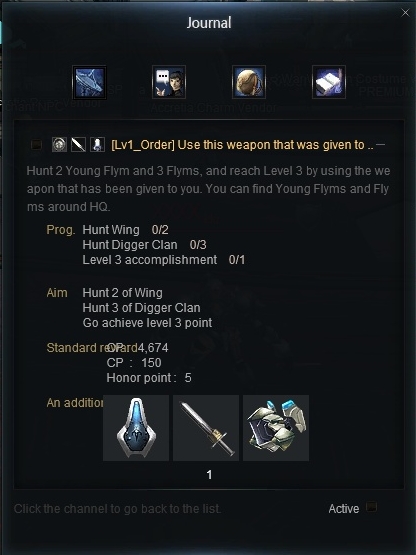Click the Level 3 accomplishment progress line
This screenshot has width=416, height=555.
coord(164,260)
